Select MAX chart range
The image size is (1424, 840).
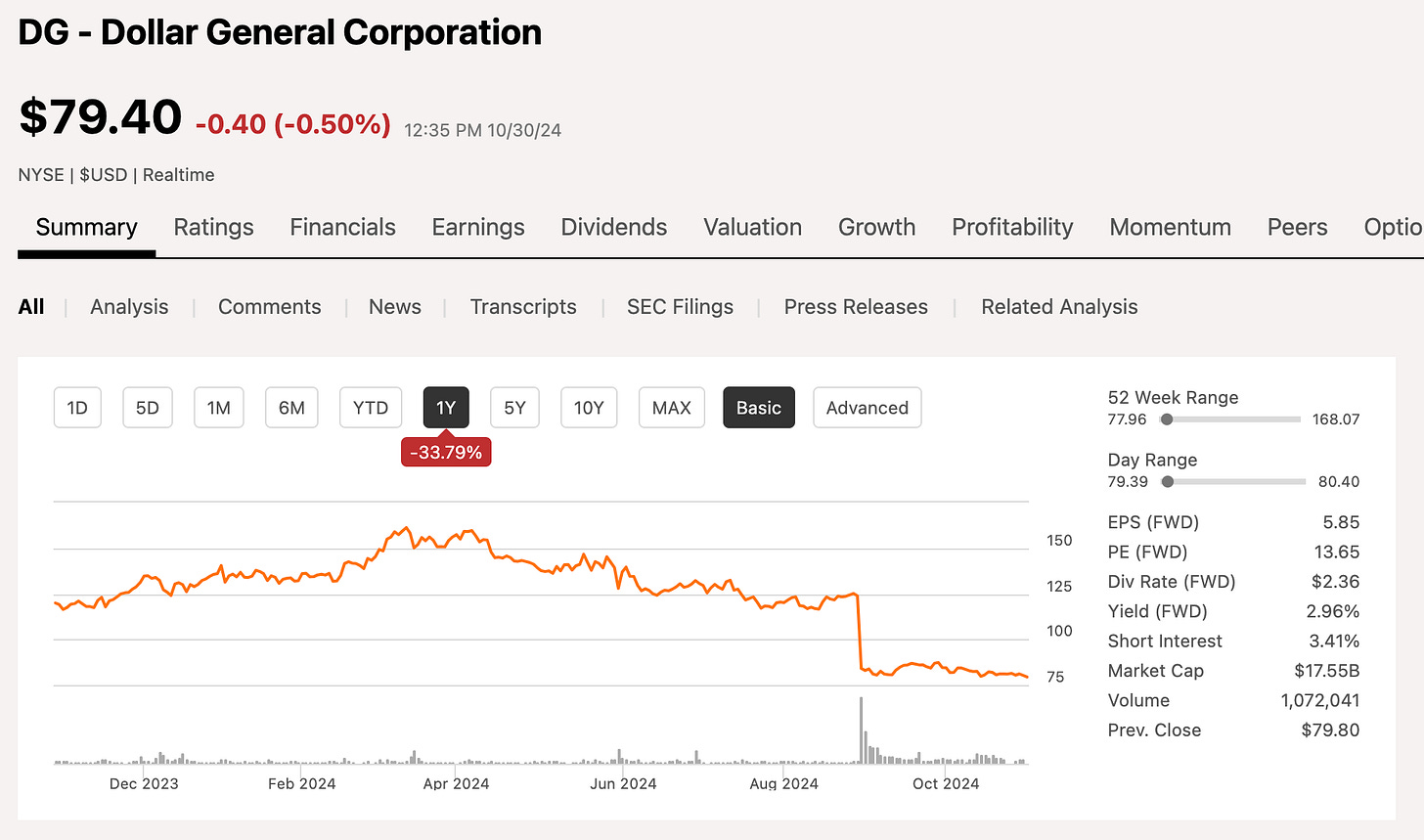click(x=672, y=408)
